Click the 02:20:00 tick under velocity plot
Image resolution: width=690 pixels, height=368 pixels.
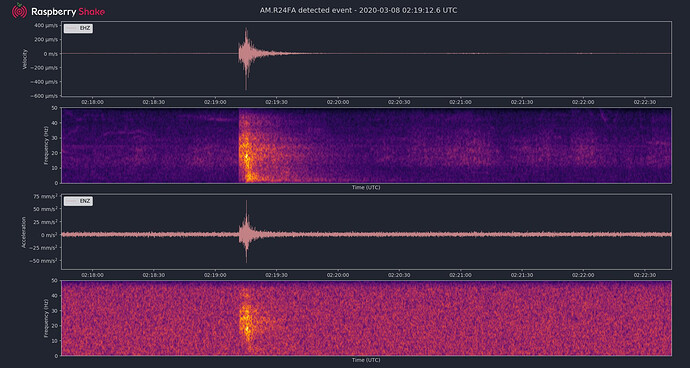click(338, 102)
